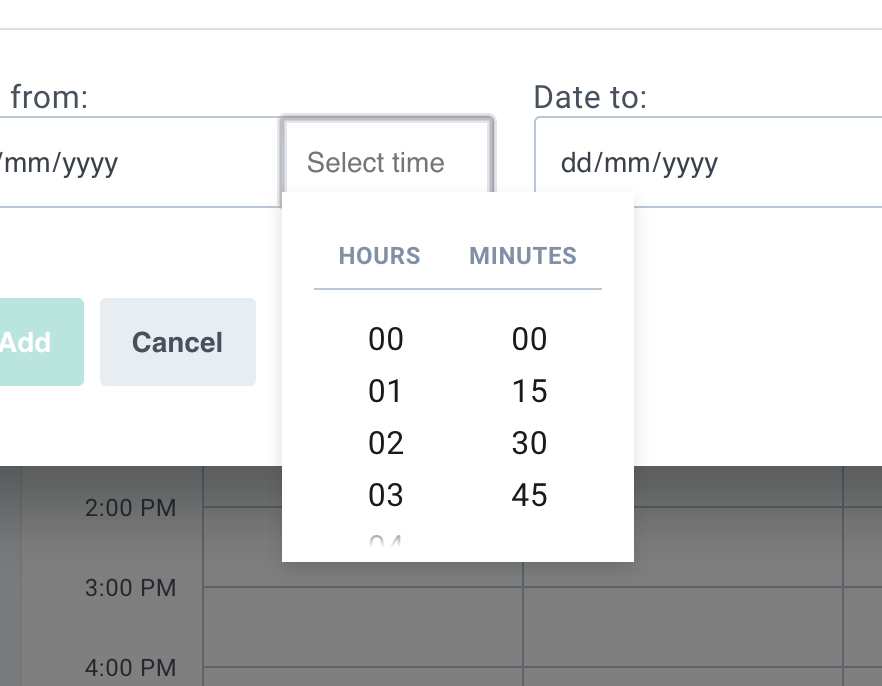Select 01 from the hours list
882x686 pixels.
[x=385, y=391]
